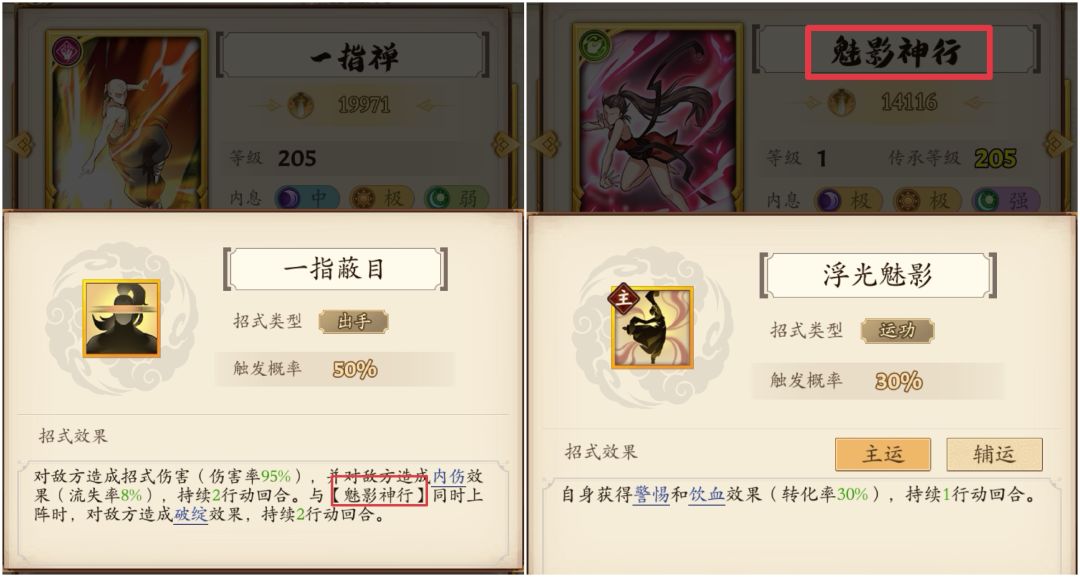Viewport: 1080px width, 577px height.
Task: Click the green 强 inner-breath icon
Action: click(x=986, y=201)
